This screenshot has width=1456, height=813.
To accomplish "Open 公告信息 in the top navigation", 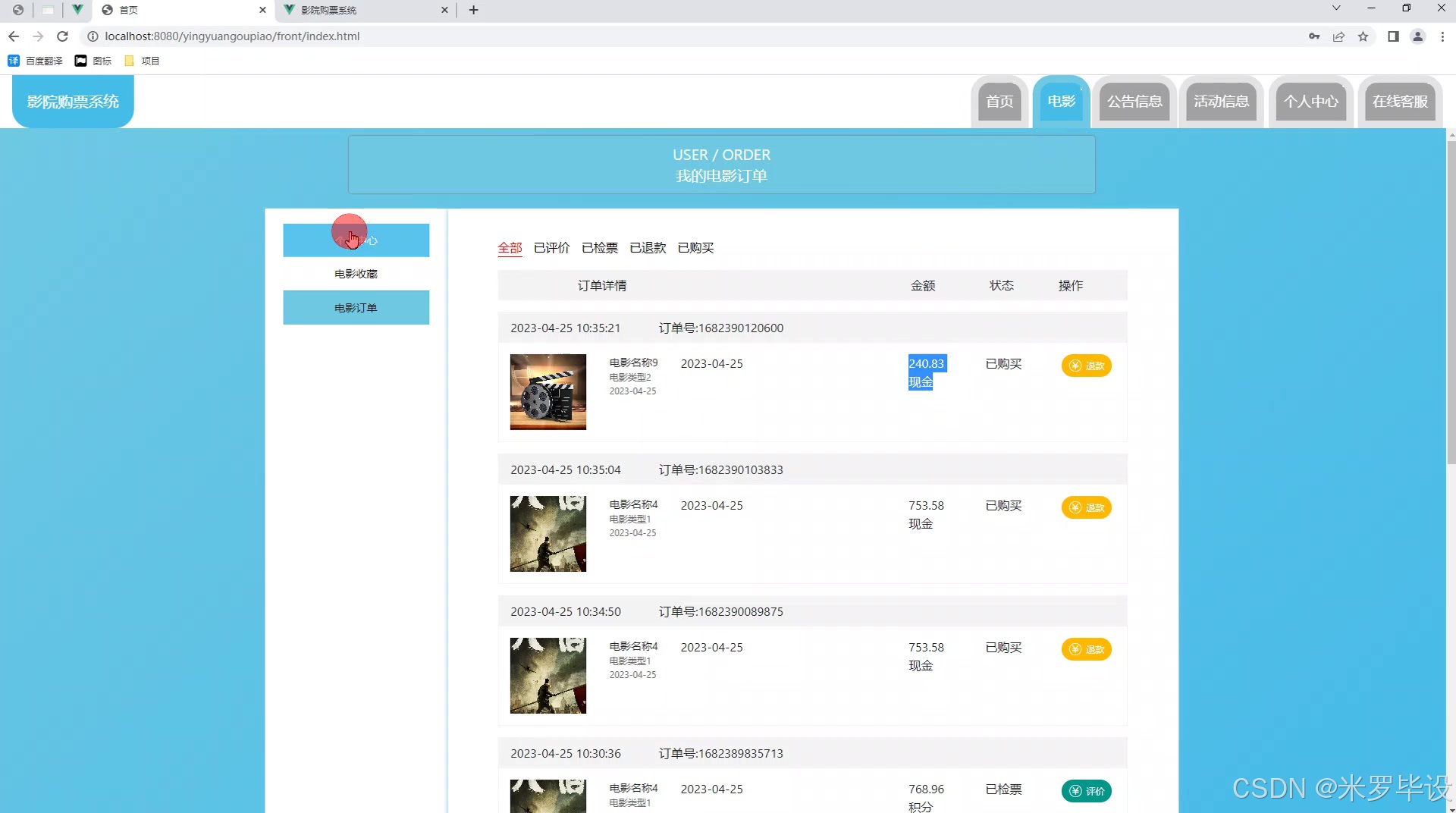I will 1134,102.
